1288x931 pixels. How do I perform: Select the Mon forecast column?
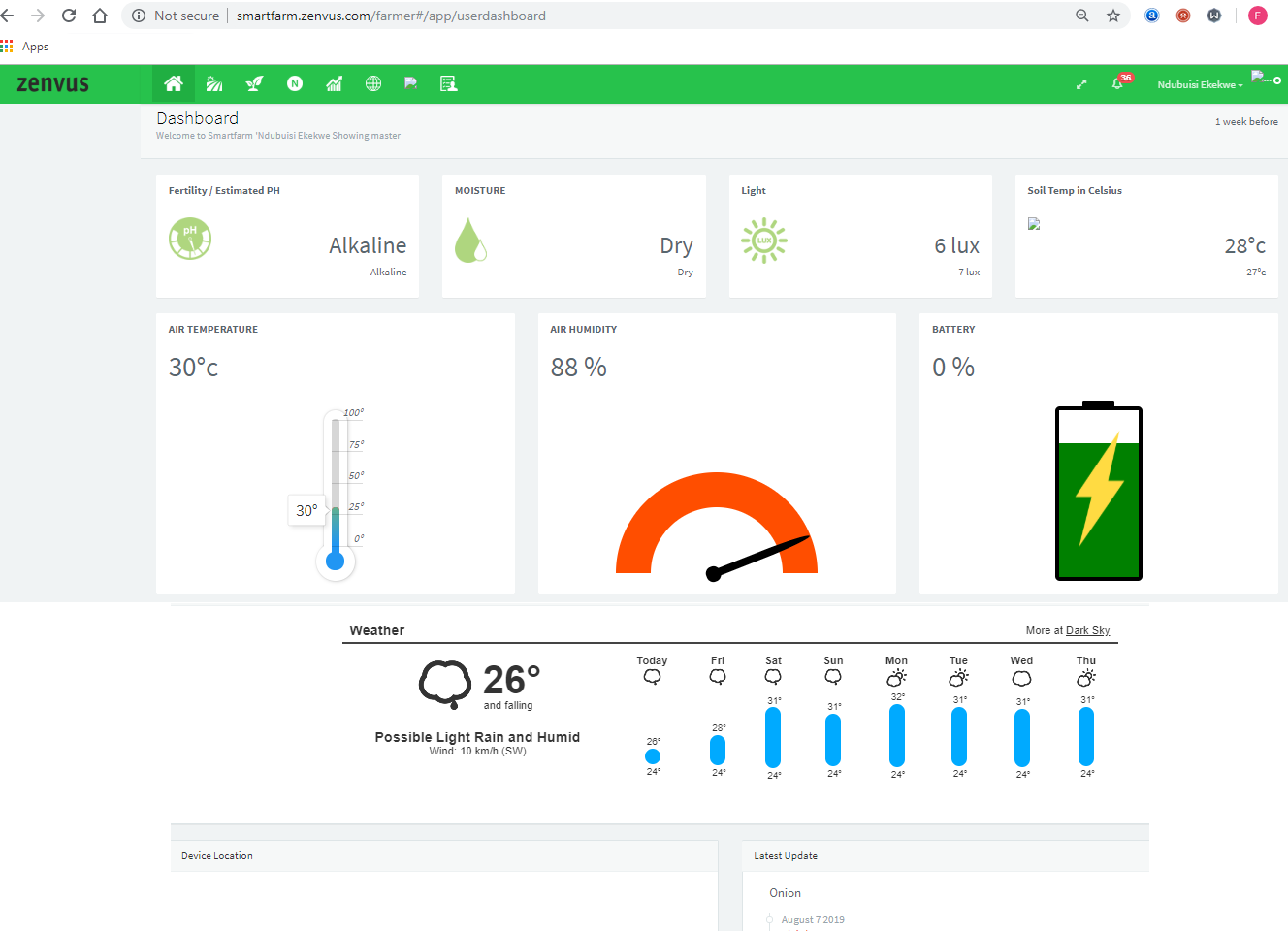tap(897, 718)
